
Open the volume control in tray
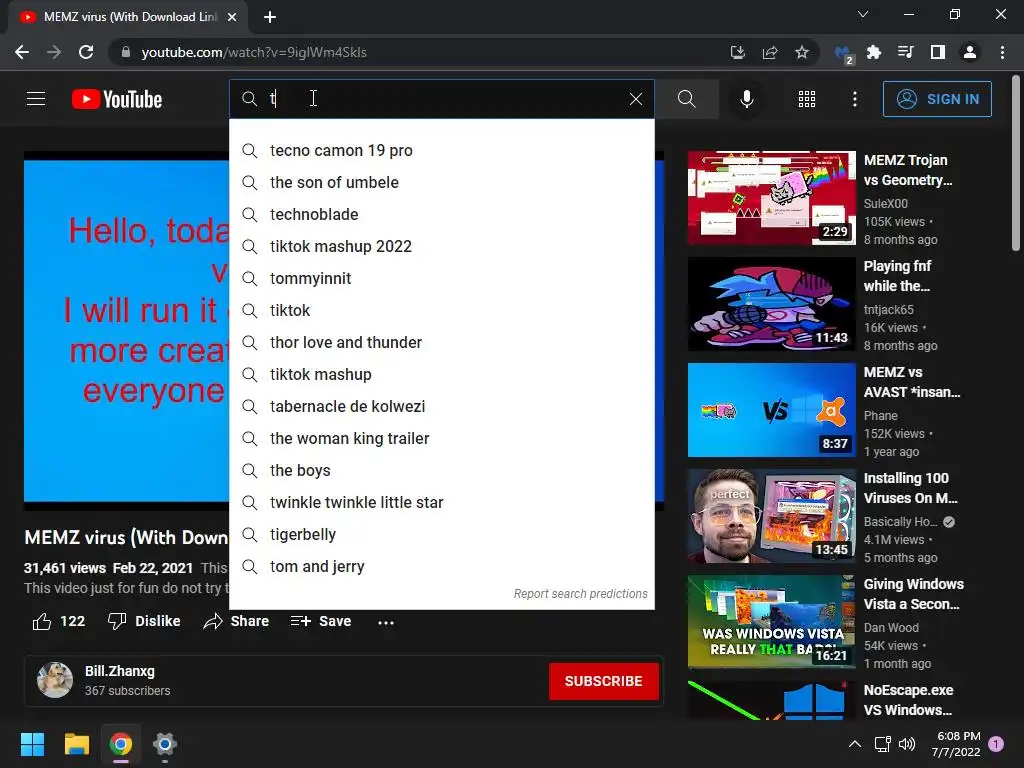coord(906,744)
